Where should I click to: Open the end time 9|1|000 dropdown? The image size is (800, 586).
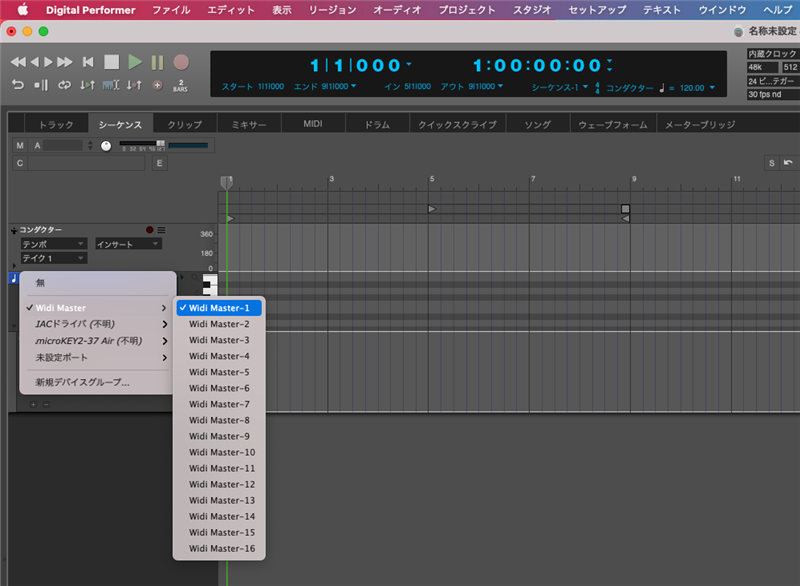click(x=354, y=86)
